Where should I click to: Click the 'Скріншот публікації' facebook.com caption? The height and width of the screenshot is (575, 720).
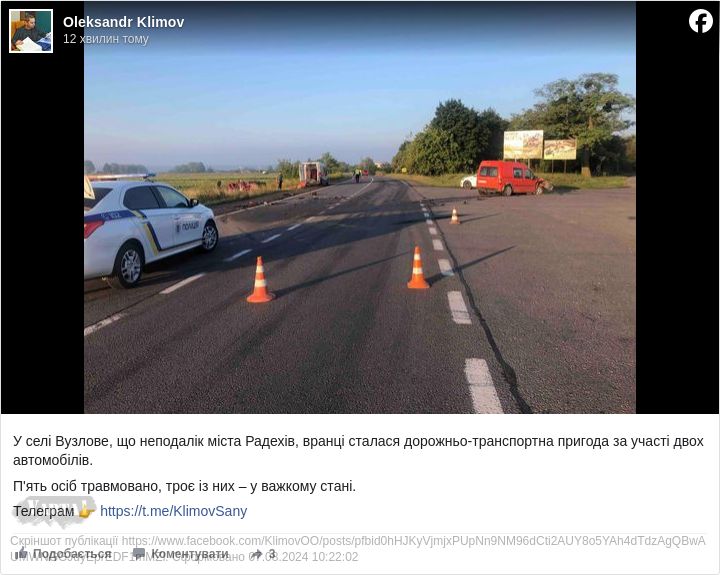358,548
